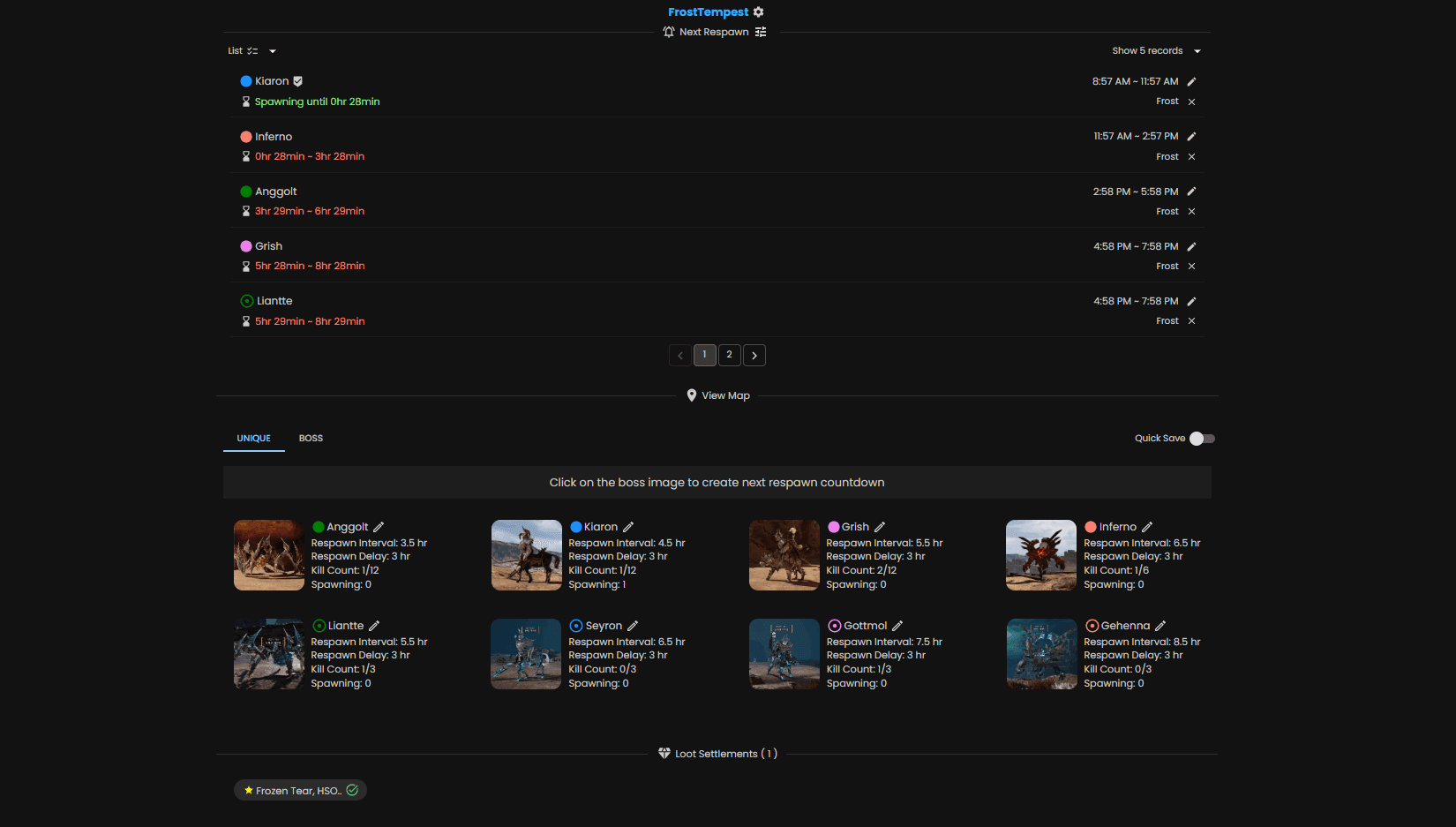This screenshot has height=827, width=1456.
Task: Edit Inferno boss card settings
Action: pyautogui.click(x=1147, y=527)
